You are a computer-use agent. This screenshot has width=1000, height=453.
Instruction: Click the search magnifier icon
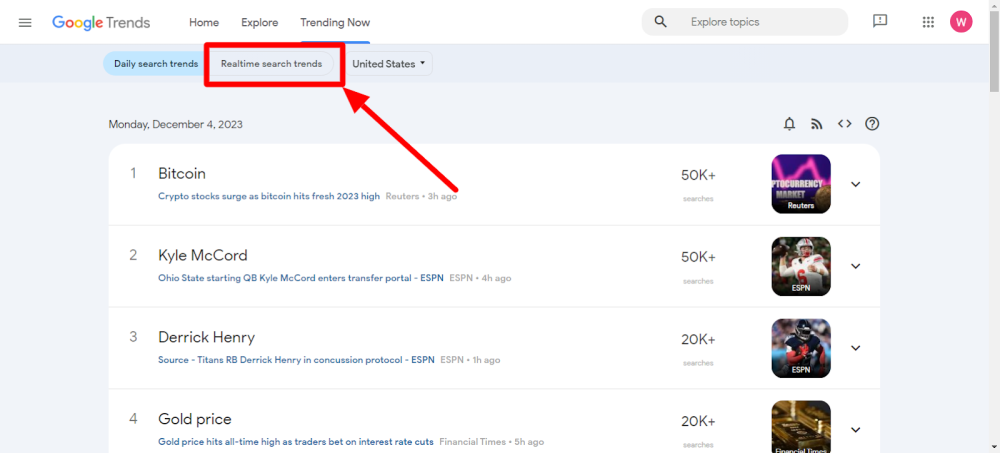(661, 22)
